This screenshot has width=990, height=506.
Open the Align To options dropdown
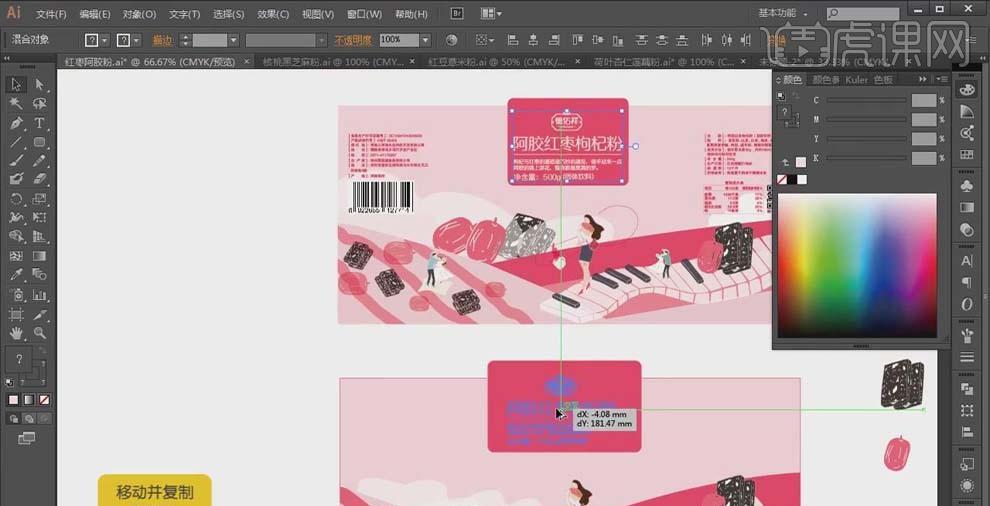pyautogui.click(x=484, y=40)
